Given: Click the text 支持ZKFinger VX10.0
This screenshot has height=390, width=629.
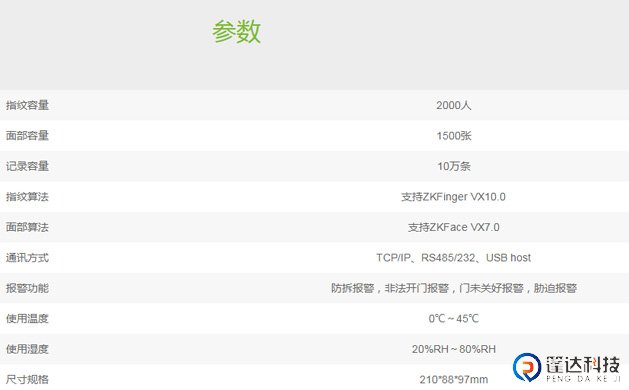Looking at the screenshot, I should [x=453, y=197].
